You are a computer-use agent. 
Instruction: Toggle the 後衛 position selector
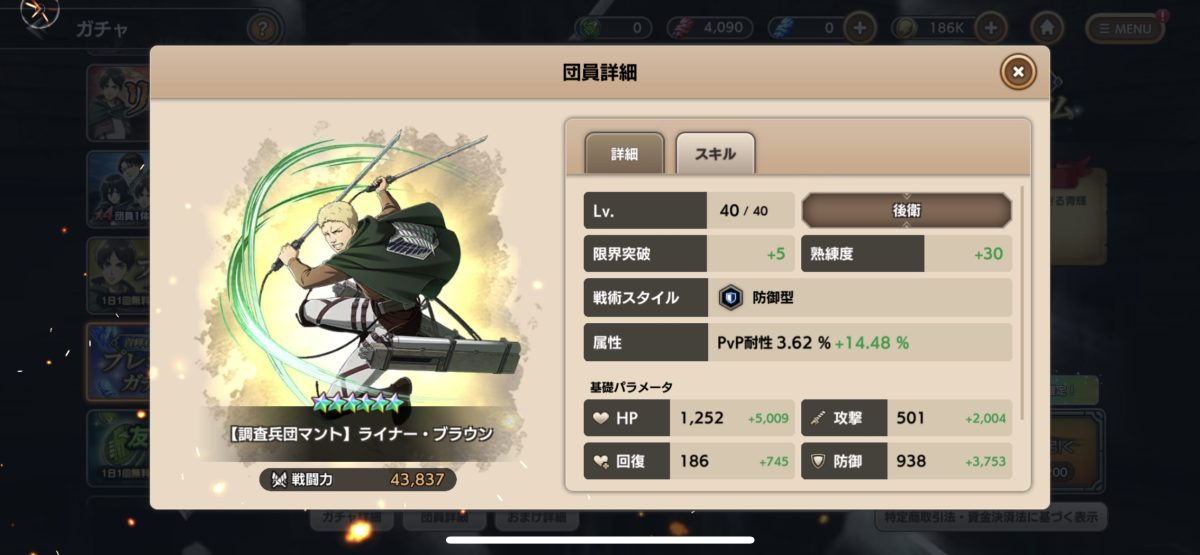click(x=906, y=211)
